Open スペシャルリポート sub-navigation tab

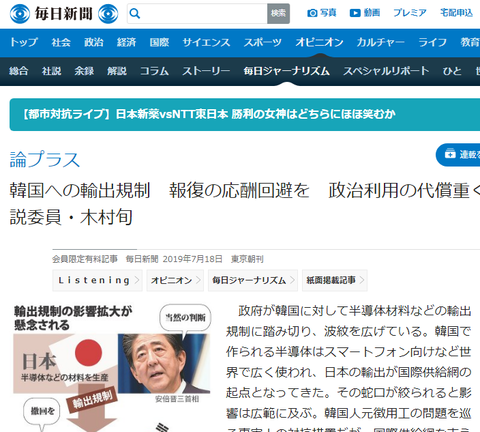click(x=386, y=71)
